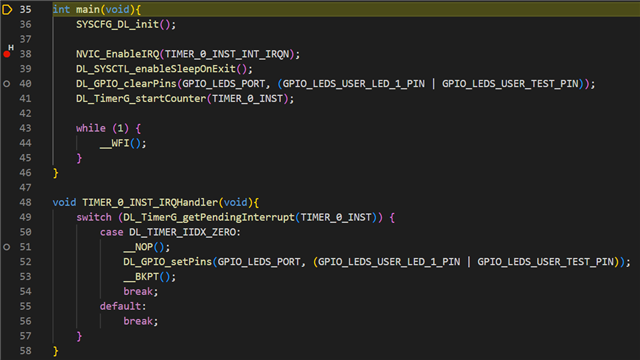
Task: Click the 'default' label on line 55
Action: pyautogui.click(x=120, y=307)
